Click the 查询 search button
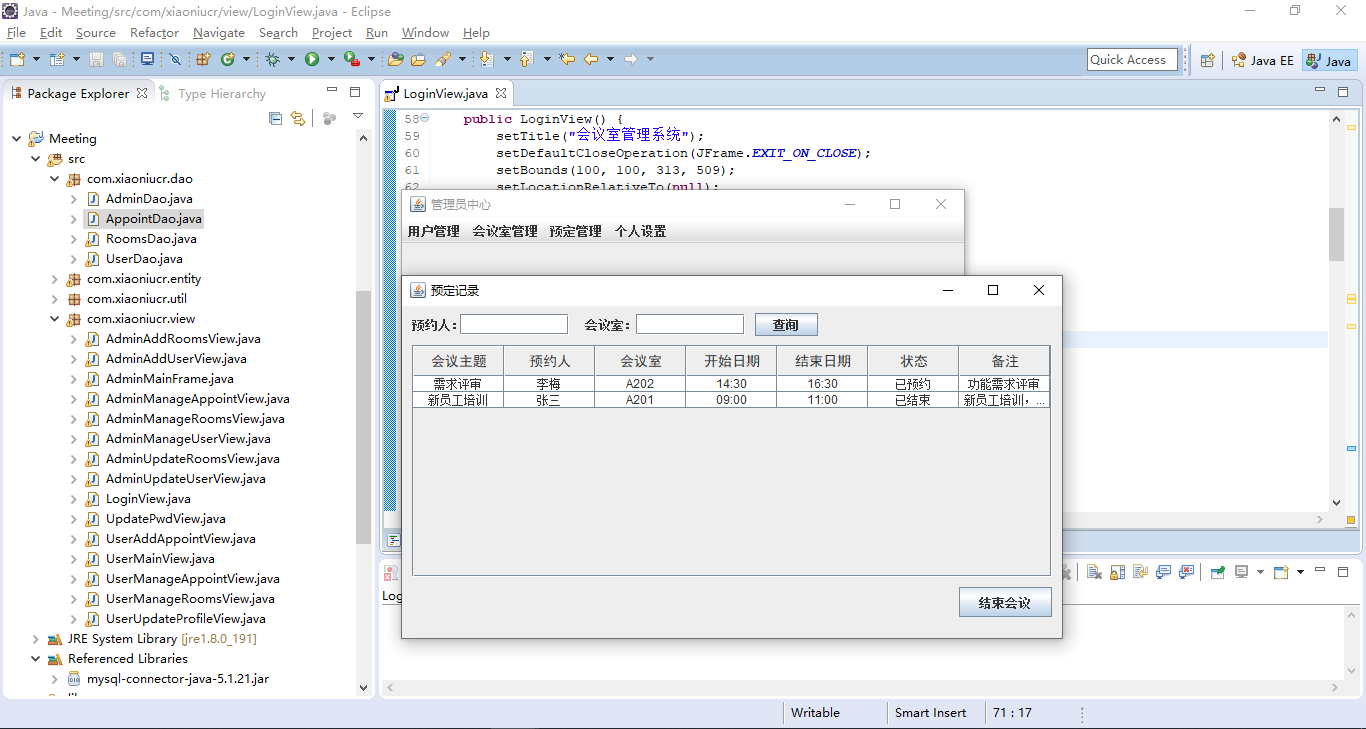 tap(786, 325)
